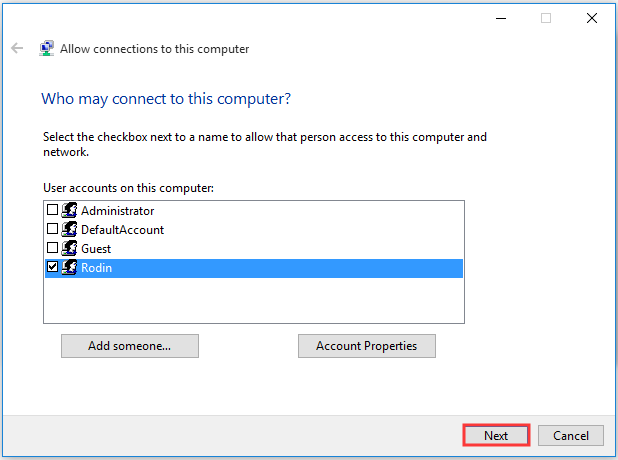Check the Administrator checkbox
Viewport: 618px width, 460px height.
(52, 210)
